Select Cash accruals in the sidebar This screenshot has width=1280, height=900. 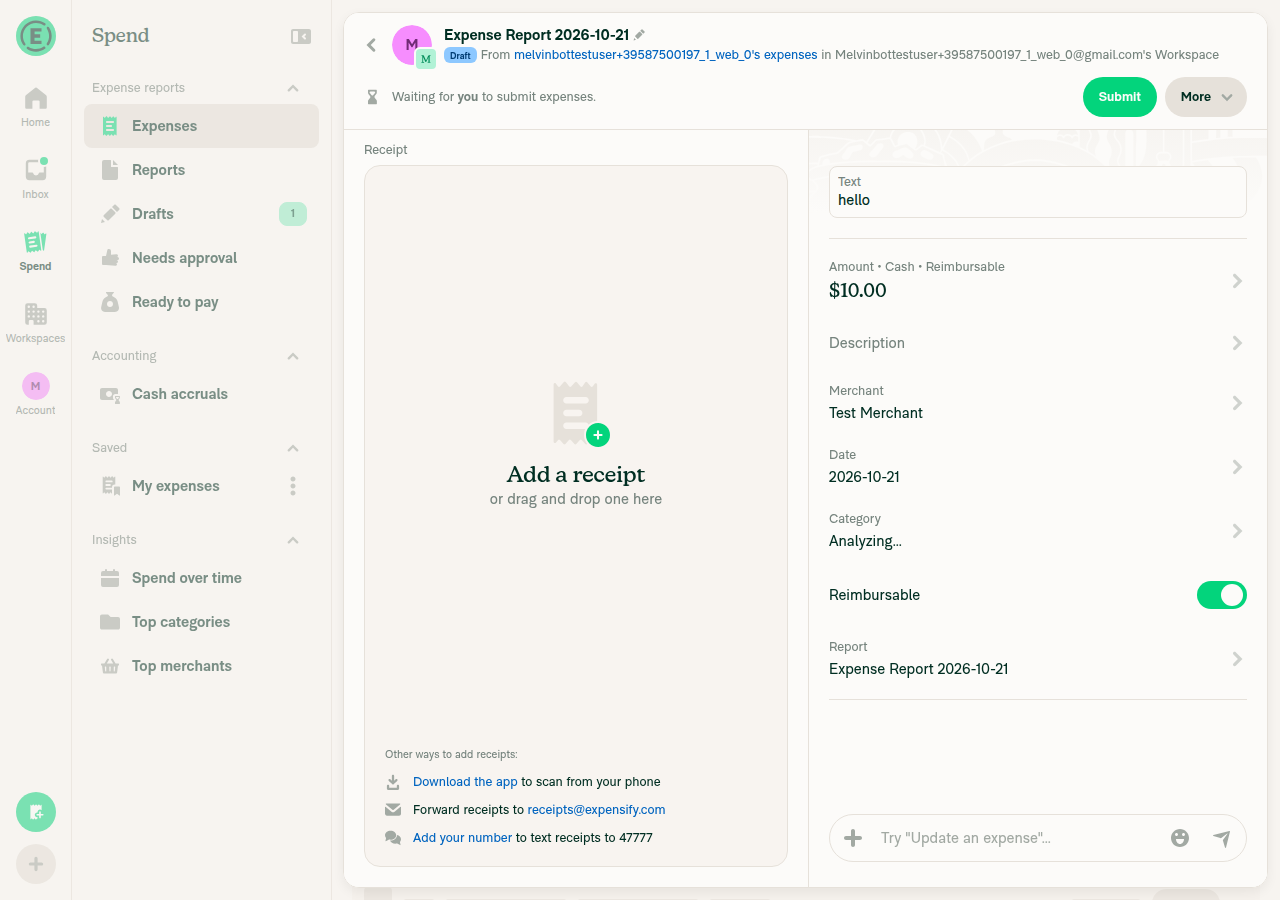click(x=201, y=394)
